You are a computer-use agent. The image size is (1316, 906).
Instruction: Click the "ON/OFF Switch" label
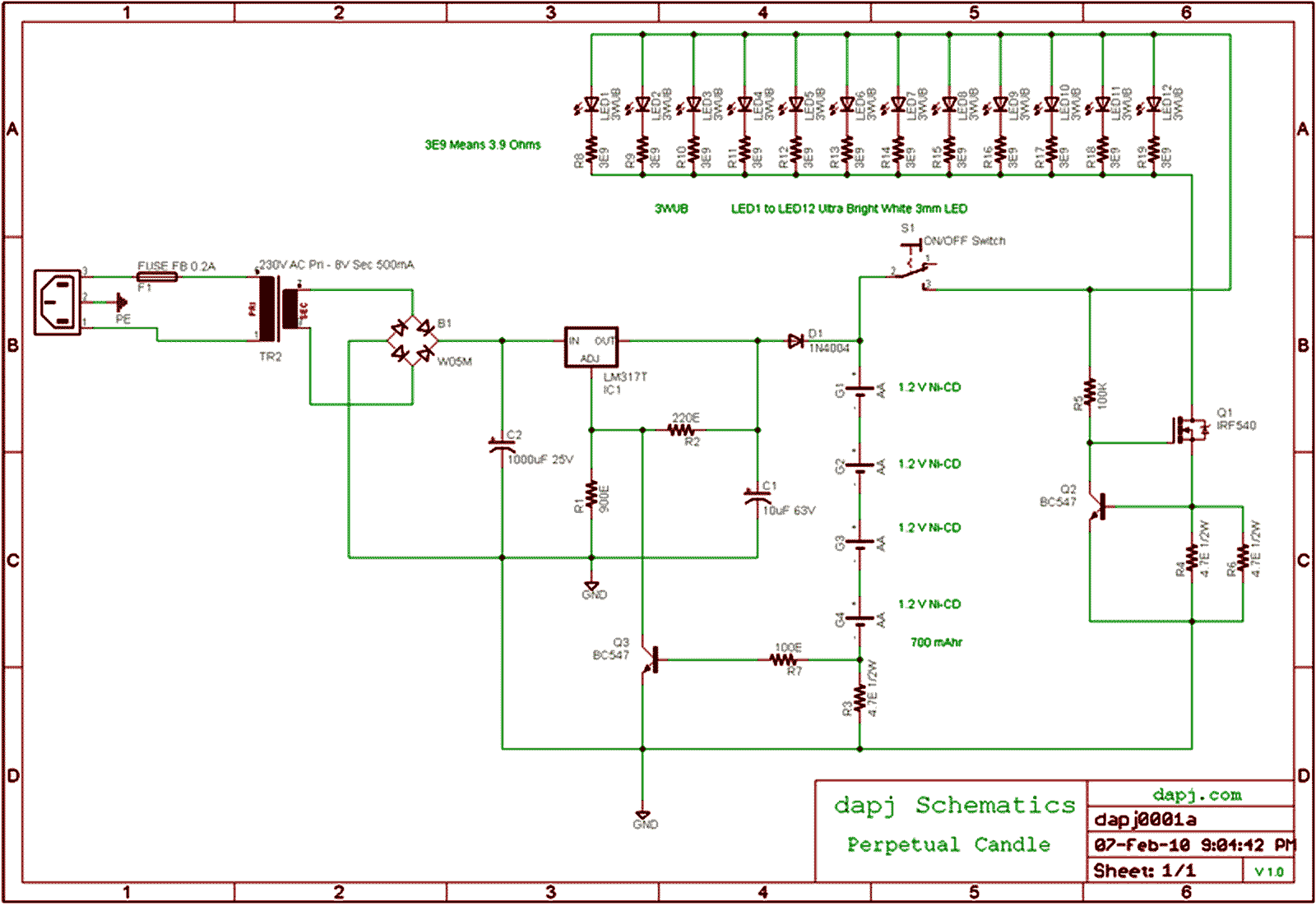(x=964, y=241)
